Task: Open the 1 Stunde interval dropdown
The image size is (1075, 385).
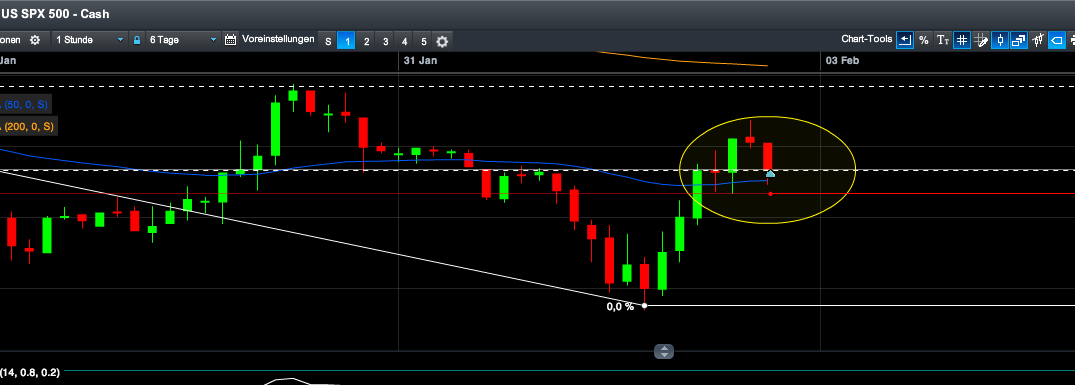Action: click(x=90, y=40)
